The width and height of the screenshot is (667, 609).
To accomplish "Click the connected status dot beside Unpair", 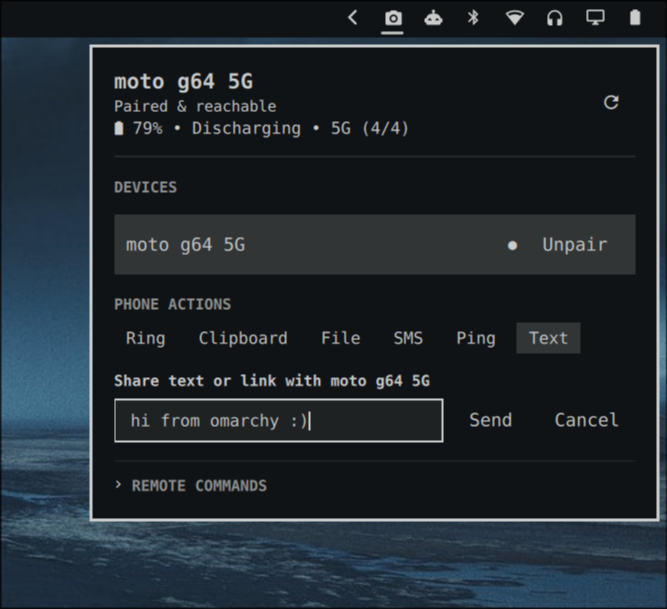I will (512, 245).
